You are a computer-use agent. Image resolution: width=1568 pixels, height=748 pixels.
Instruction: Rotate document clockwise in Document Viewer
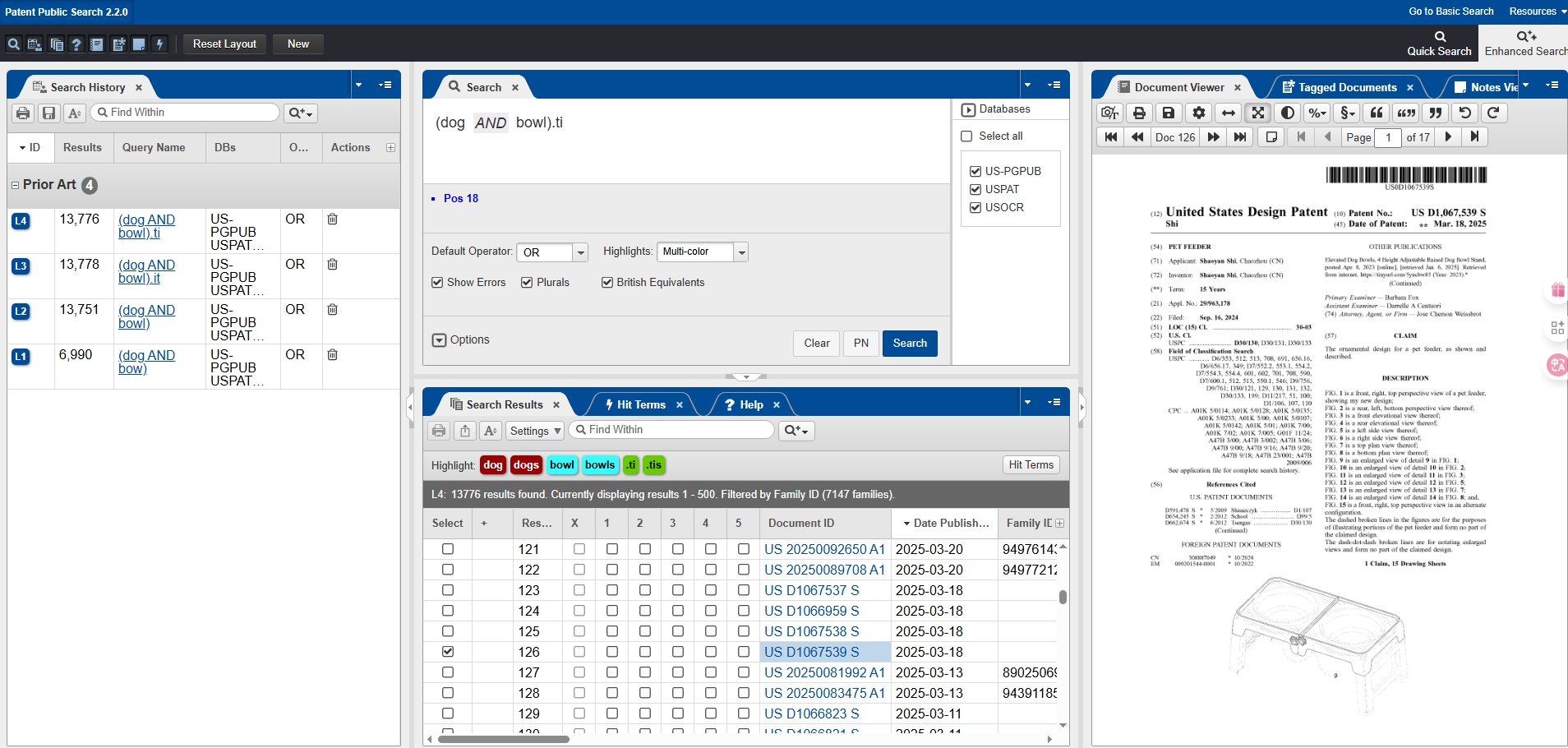[1493, 113]
